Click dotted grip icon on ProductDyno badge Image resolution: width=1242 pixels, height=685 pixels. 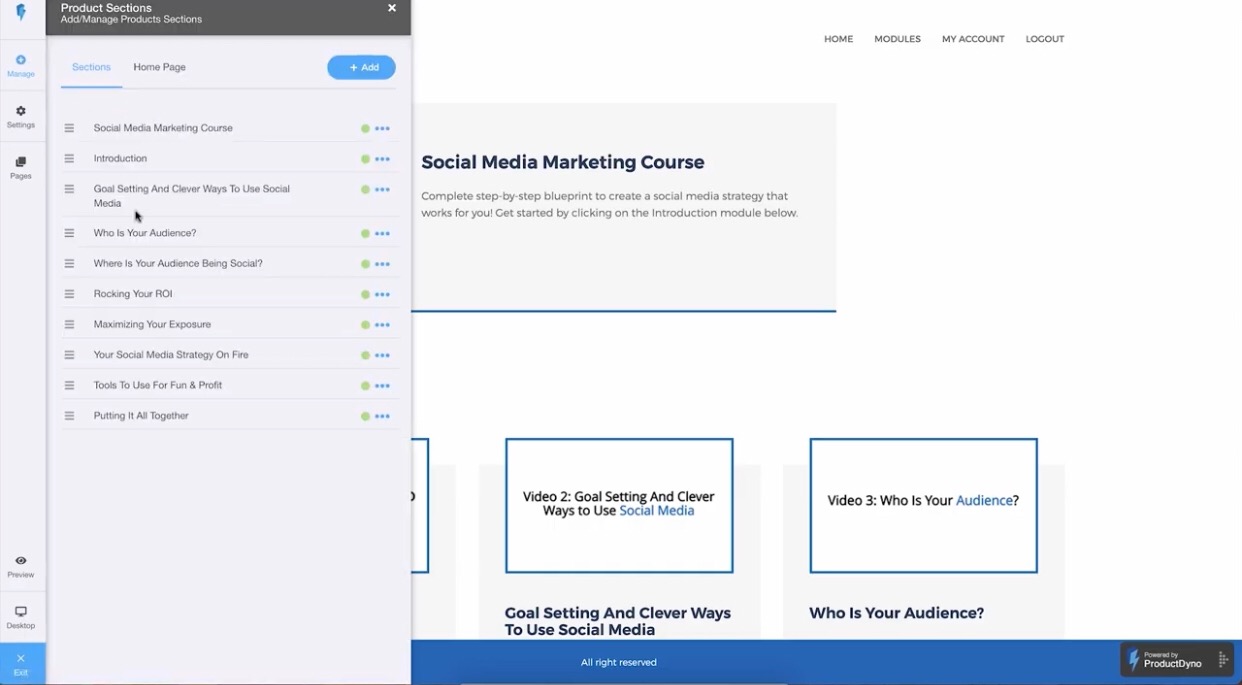[1223, 660]
